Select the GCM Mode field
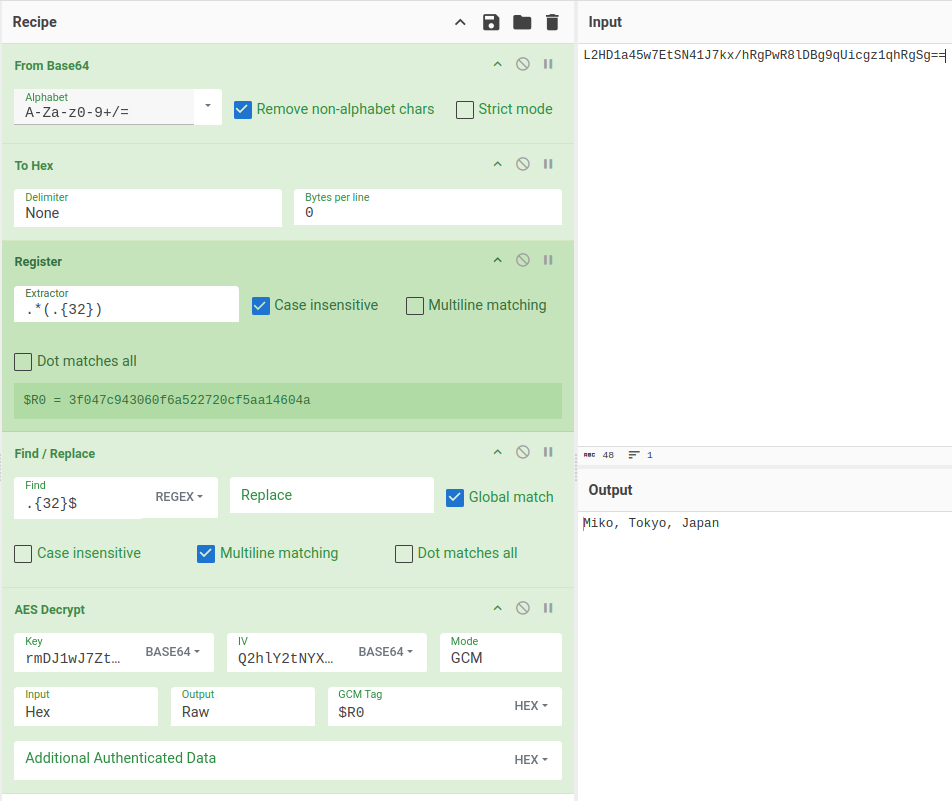The width and height of the screenshot is (952, 801). click(x=500, y=658)
